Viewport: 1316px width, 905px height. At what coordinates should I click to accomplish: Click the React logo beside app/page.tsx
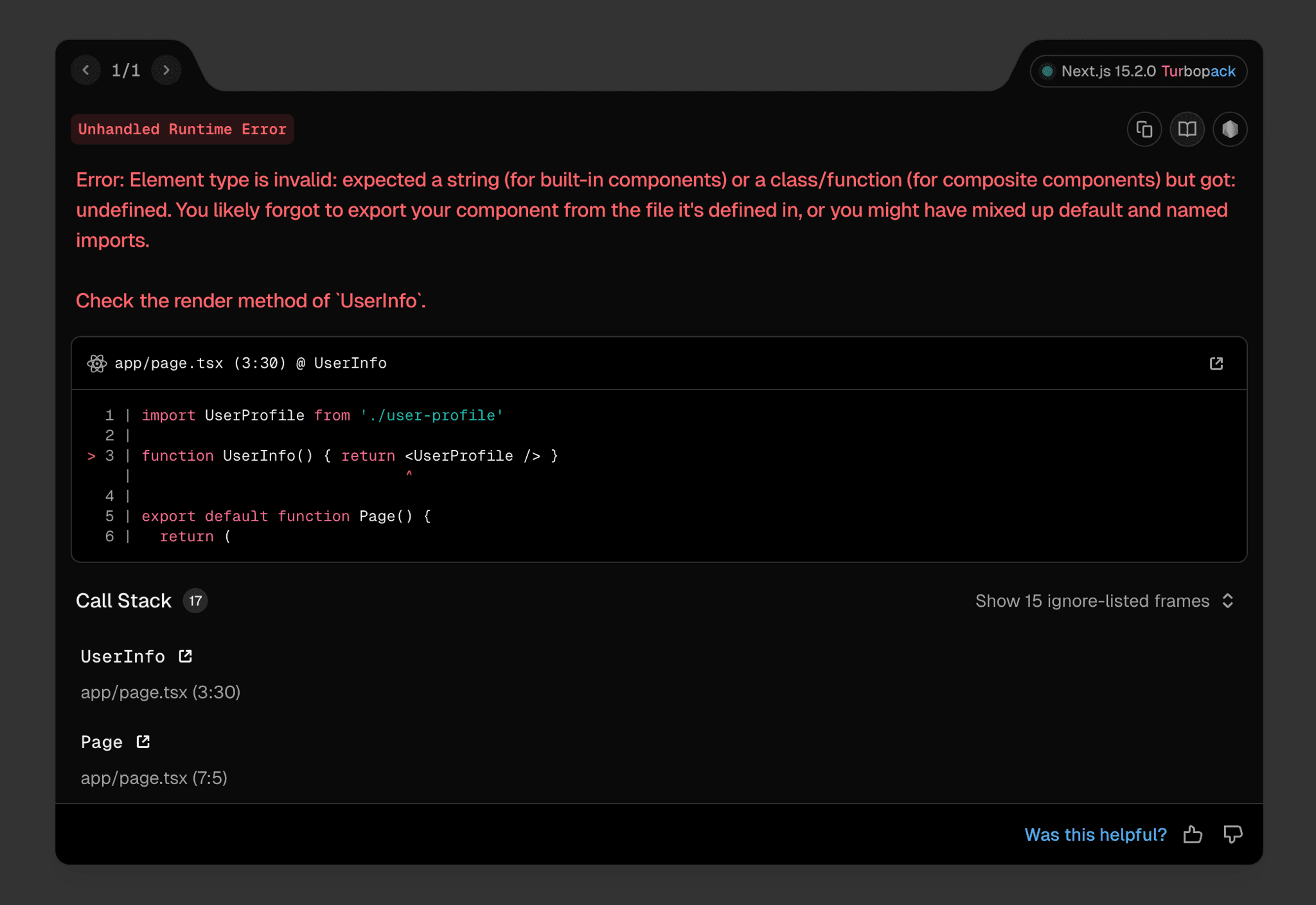pos(96,363)
